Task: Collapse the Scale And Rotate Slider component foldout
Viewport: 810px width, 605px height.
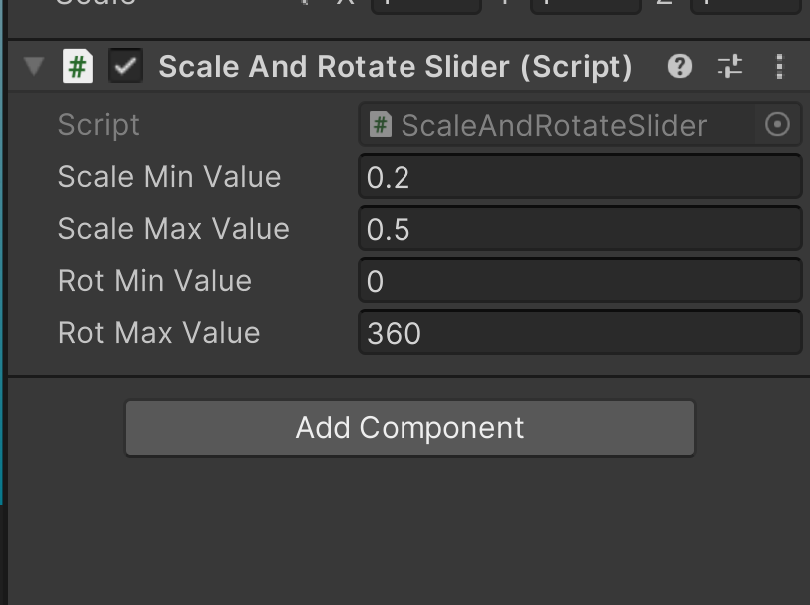Action: [x=34, y=66]
